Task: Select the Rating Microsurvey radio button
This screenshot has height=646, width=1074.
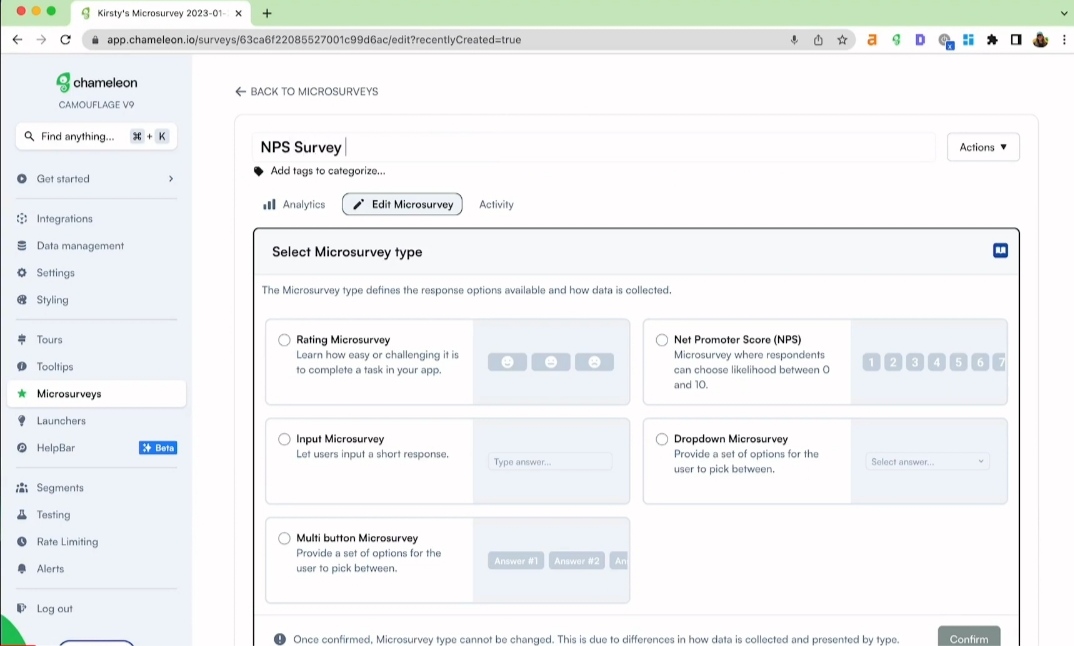Action: click(284, 340)
